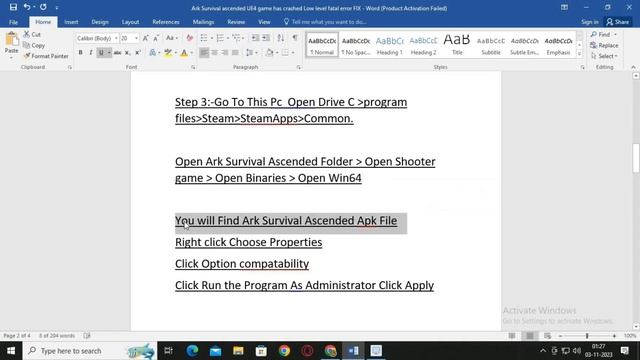Expand underline style dropdown arrow
Viewport: 640px width, 360px height.
click(x=109, y=53)
